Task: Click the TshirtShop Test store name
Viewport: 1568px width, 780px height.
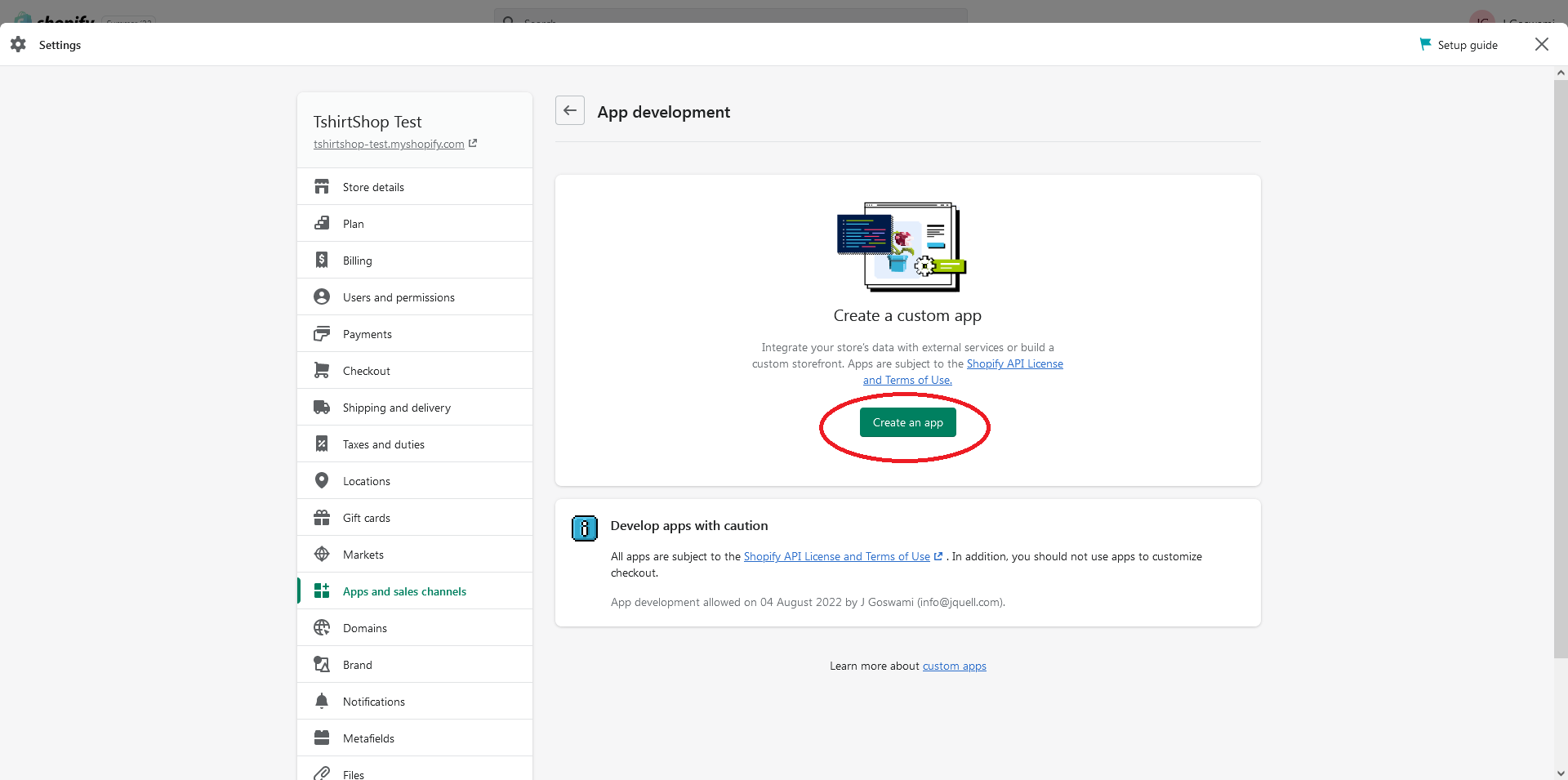Action: coord(367,122)
